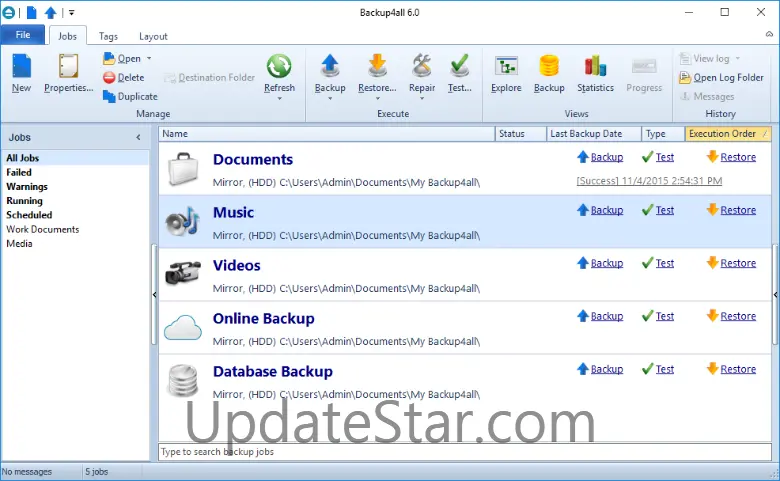
Task: Expand the Open button dropdown arrow
Action: point(149,59)
